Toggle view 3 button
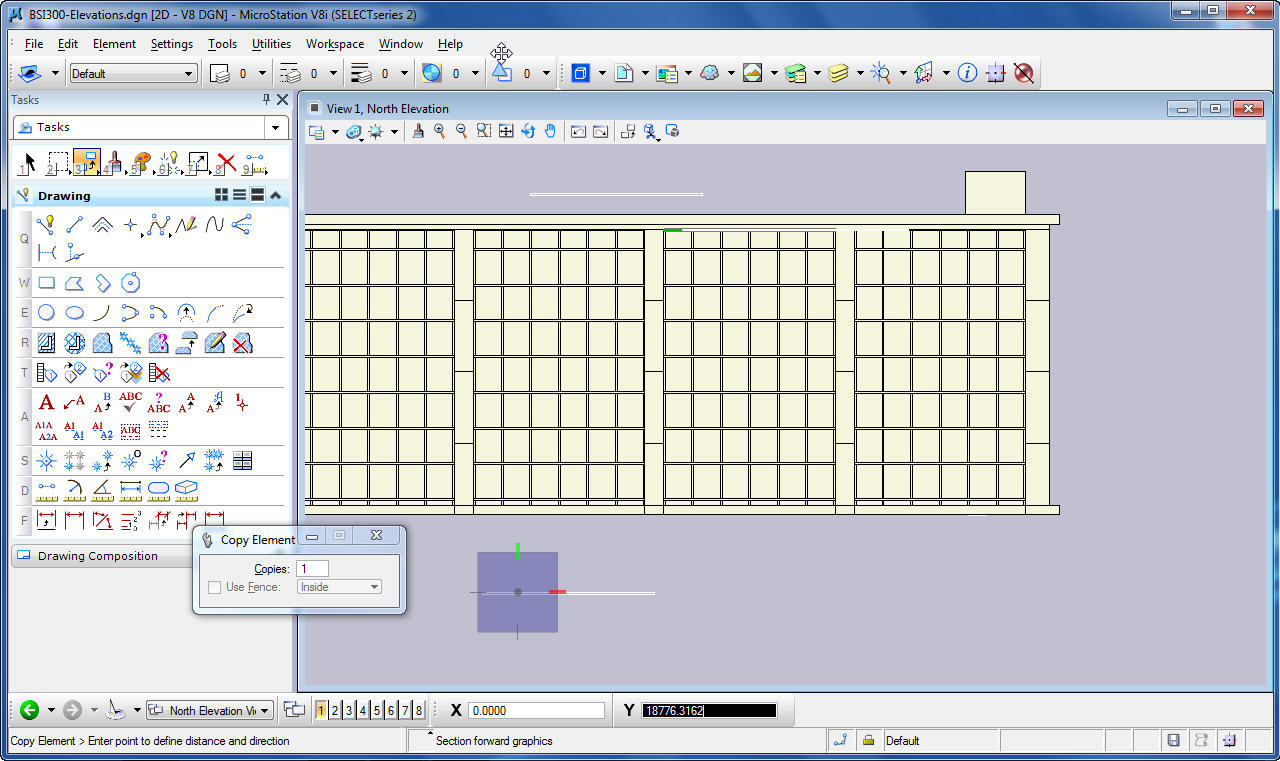The height and width of the screenshot is (761, 1280). [349, 710]
